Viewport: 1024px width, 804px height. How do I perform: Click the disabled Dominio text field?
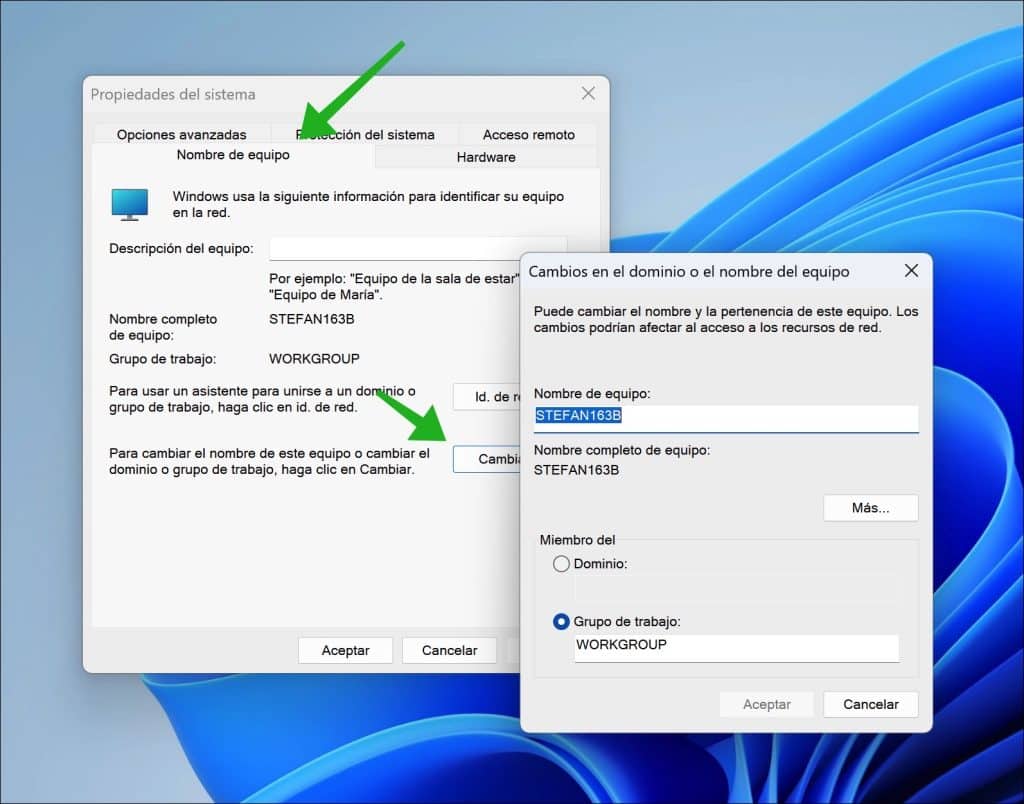point(737,590)
